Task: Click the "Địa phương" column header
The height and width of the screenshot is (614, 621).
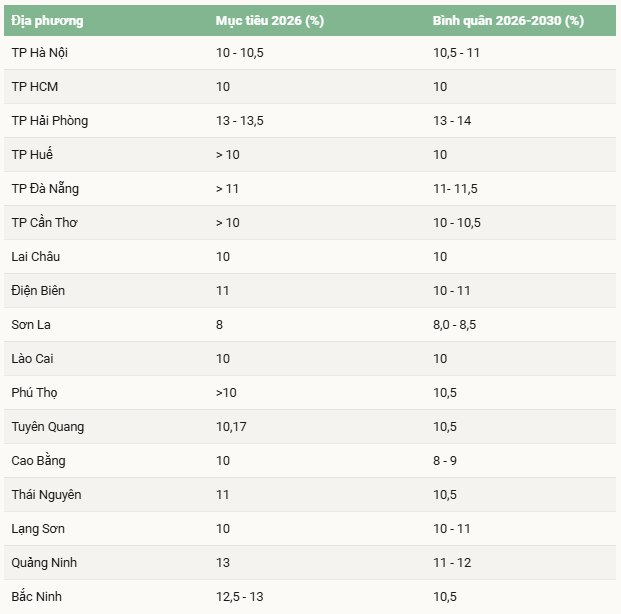Action: click(x=47, y=20)
